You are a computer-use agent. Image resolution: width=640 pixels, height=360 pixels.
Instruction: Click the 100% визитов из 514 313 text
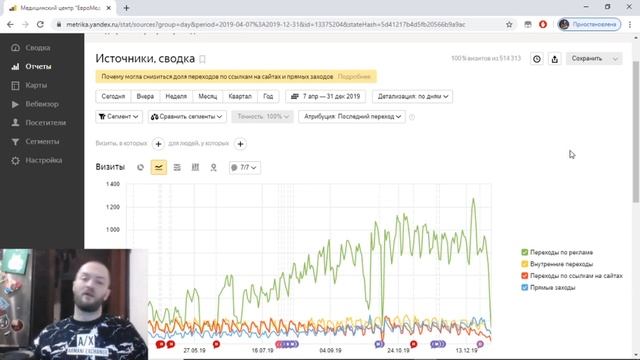pos(486,59)
